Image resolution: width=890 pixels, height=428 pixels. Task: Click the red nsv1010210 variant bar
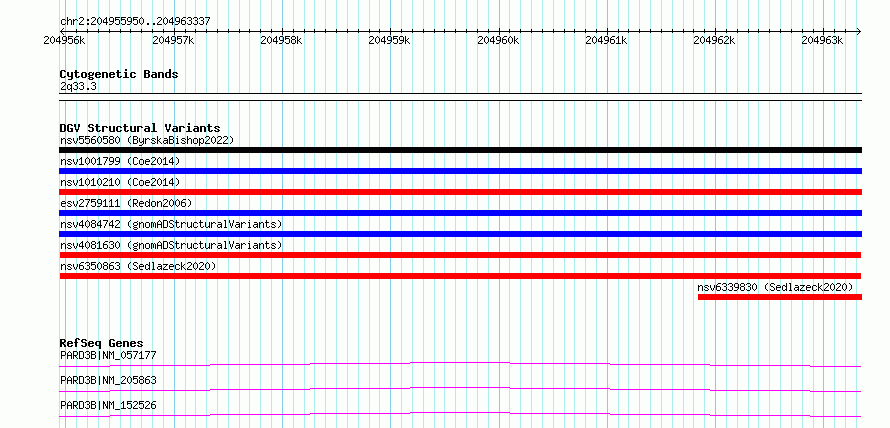(460, 192)
